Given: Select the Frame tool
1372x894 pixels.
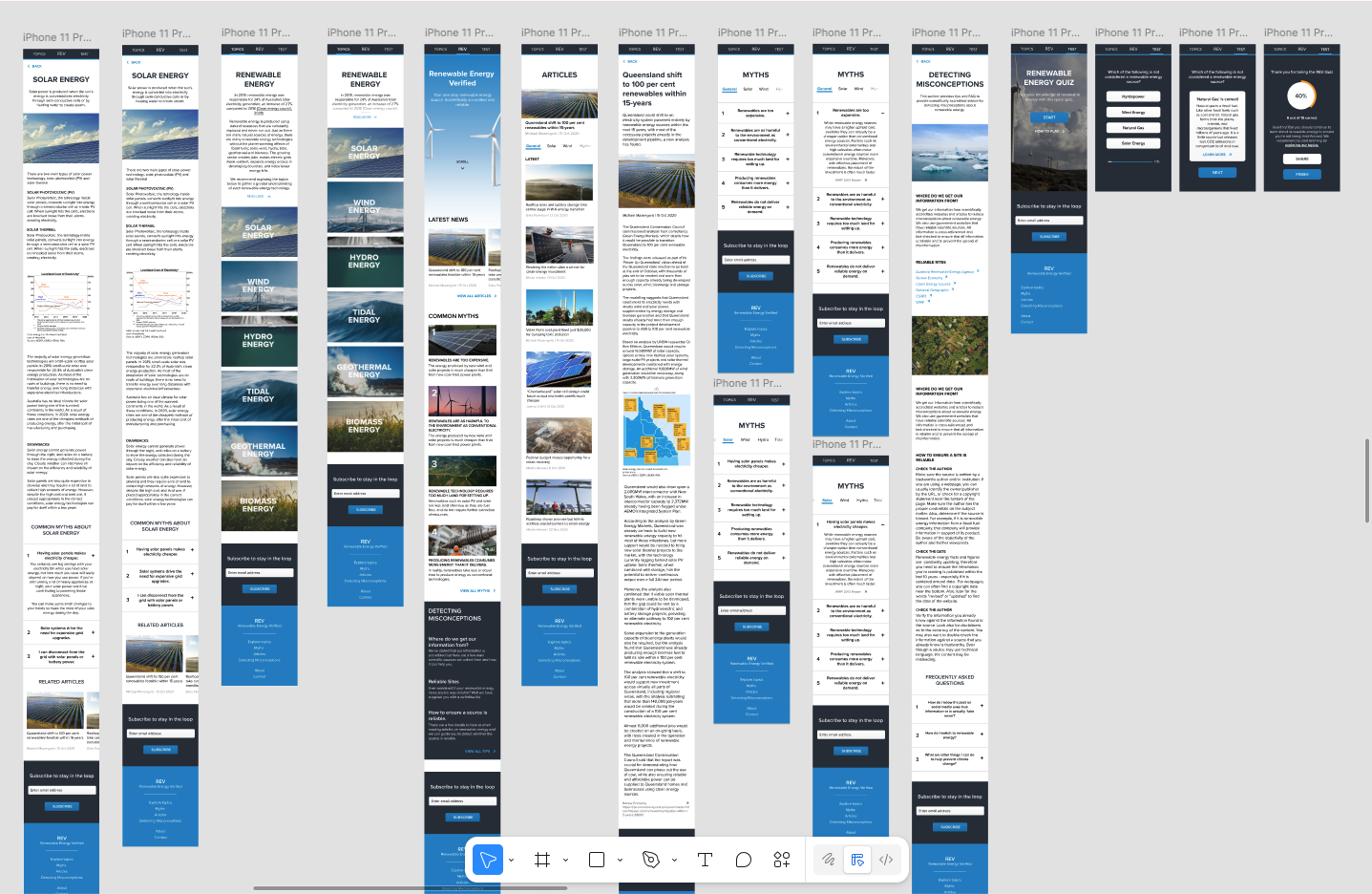Looking at the screenshot, I should pyautogui.click(x=542, y=860).
